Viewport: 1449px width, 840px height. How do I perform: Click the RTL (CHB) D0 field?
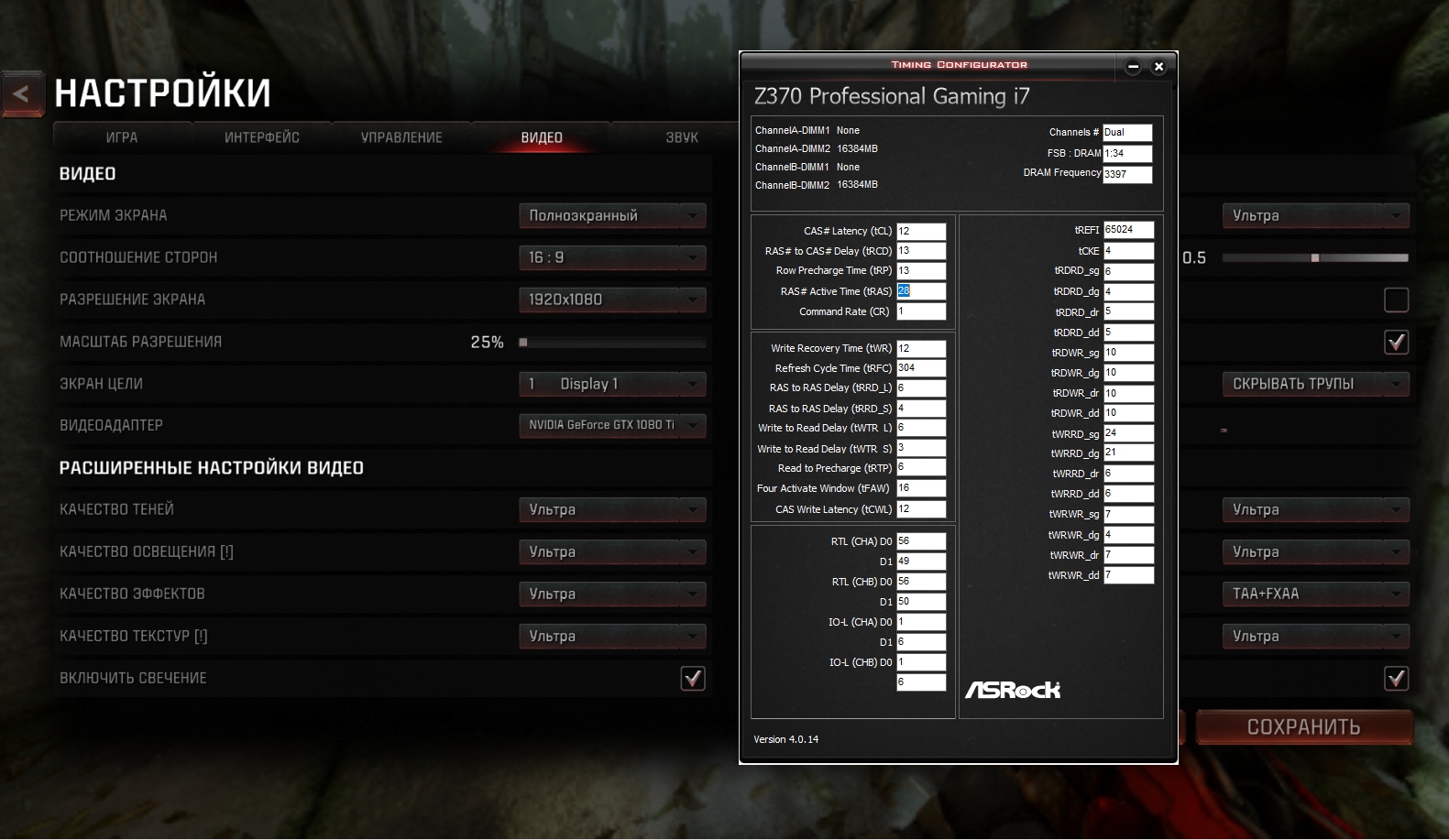point(921,582)
